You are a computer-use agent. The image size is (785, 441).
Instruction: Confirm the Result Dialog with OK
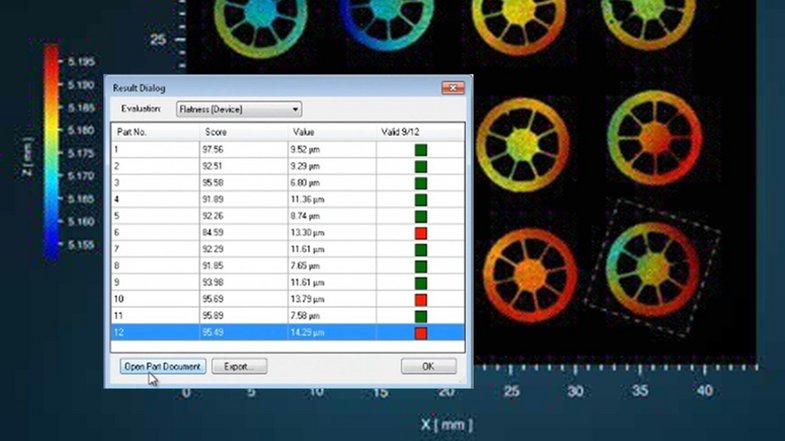(429, 366)
